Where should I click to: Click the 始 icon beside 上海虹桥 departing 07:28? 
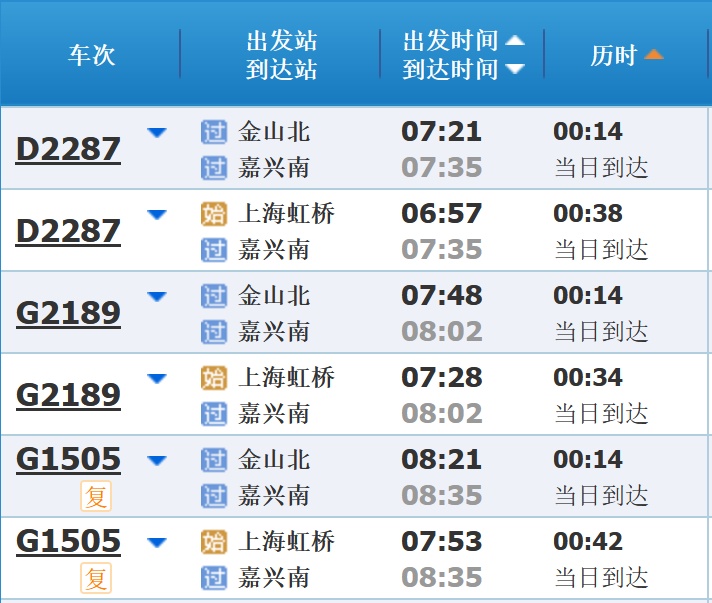tap(214, 378)
